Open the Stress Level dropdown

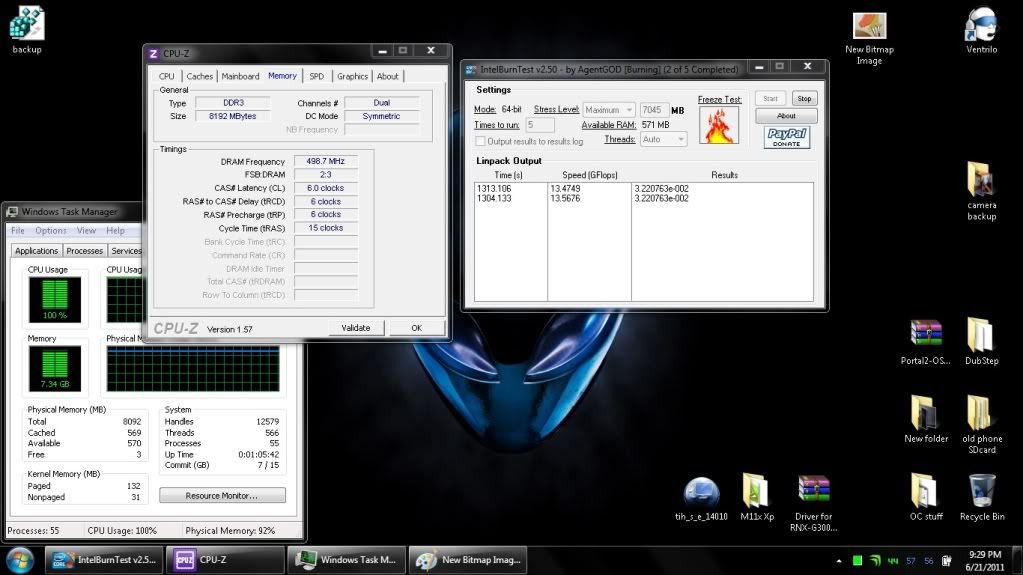tap(608, 110)
